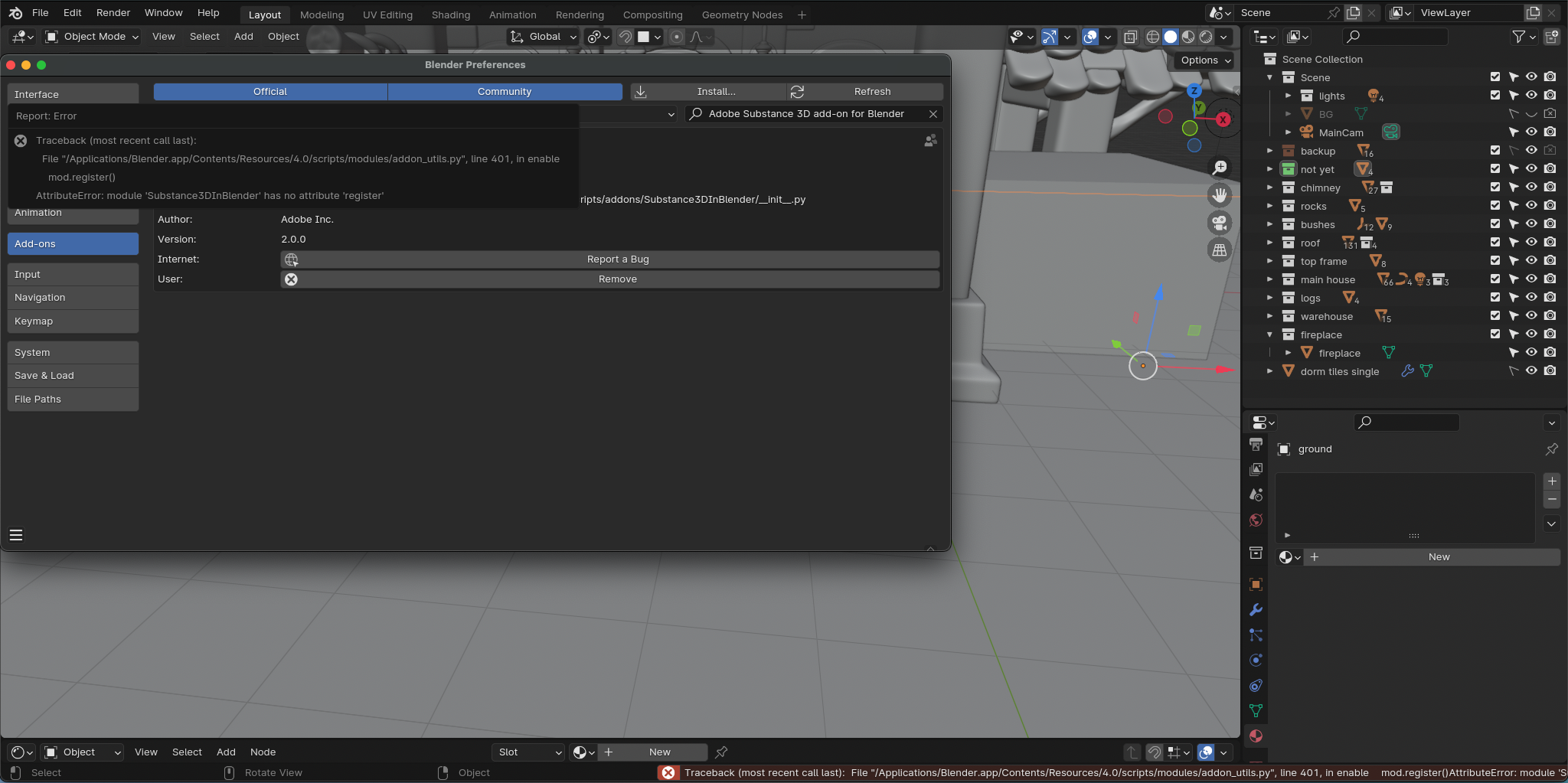Switch perspective/orthographic with the grid icon
The width and height of the screenshot is (1568, 783).
coord(1220,250)
